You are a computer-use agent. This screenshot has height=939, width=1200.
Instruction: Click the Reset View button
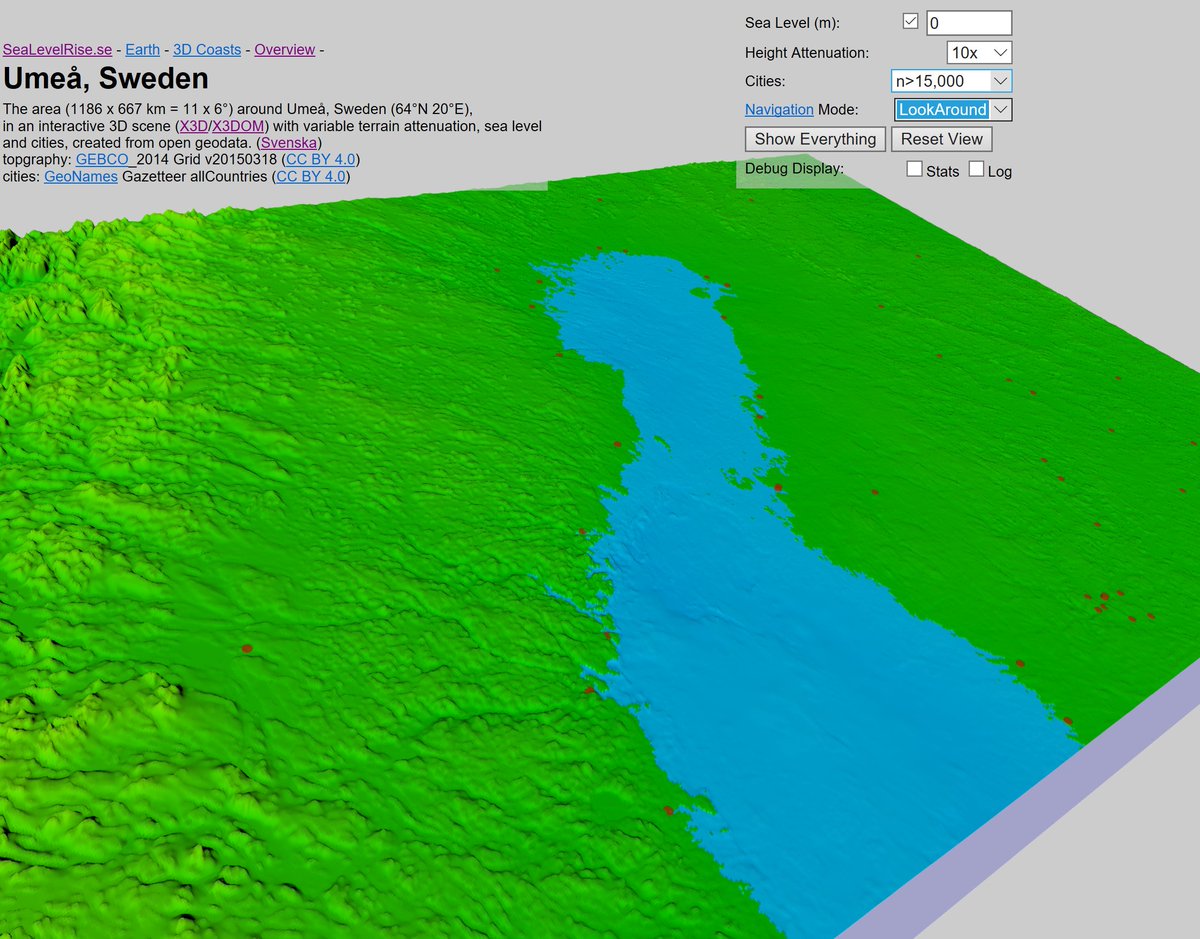coord(942,139)
